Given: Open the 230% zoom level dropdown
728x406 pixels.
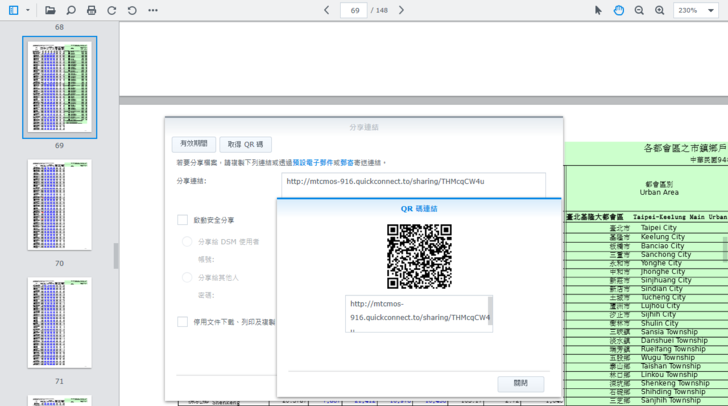Looking at the screenshot, I should point(698,10).
